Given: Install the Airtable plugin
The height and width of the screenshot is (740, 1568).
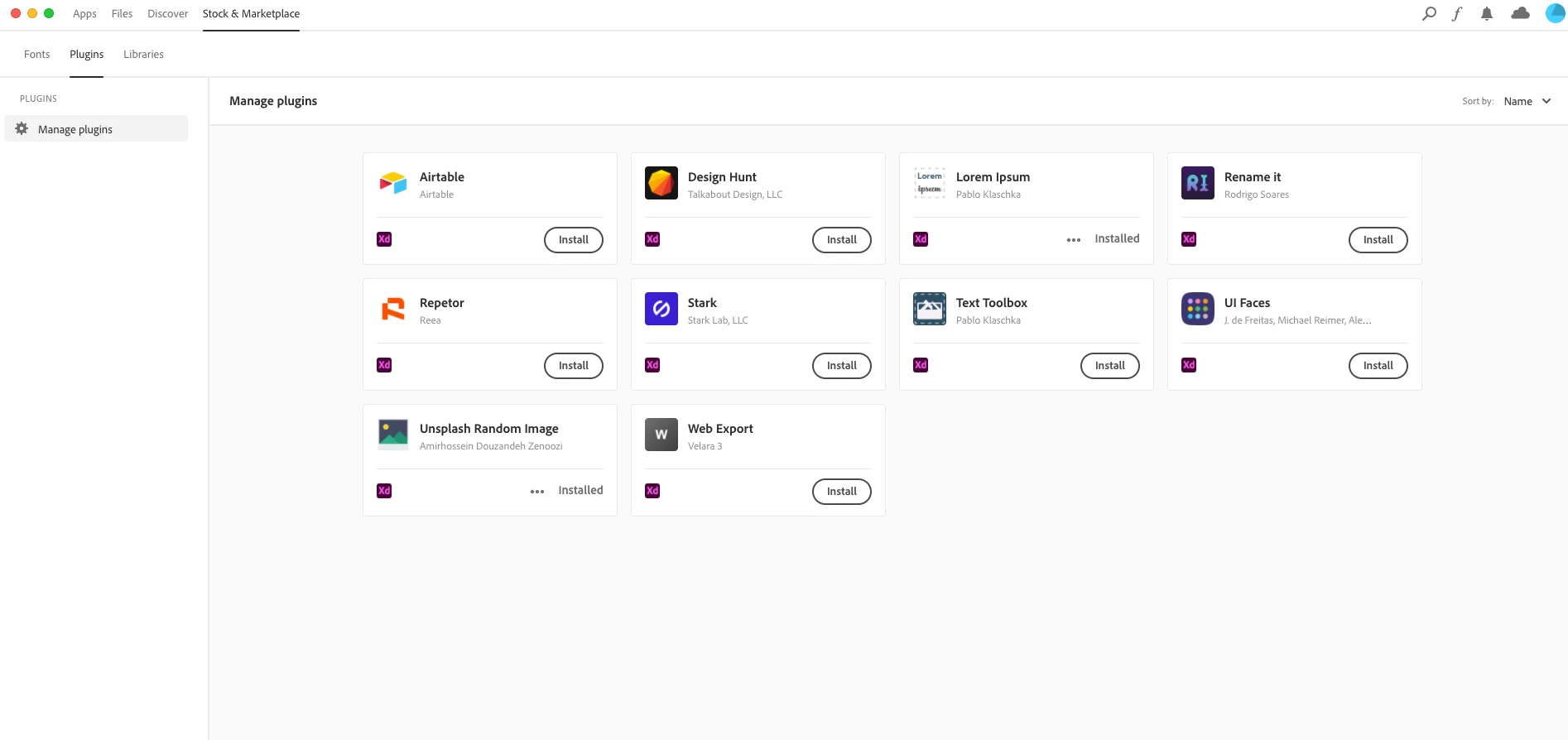Looking at the screenshot, I should (x=574, y=240).
